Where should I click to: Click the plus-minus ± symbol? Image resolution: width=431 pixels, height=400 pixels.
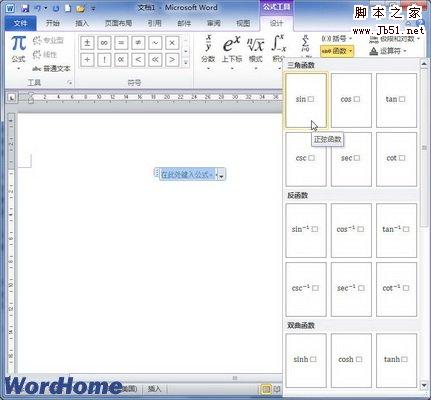pyautogui.click(x=87, y=43)
